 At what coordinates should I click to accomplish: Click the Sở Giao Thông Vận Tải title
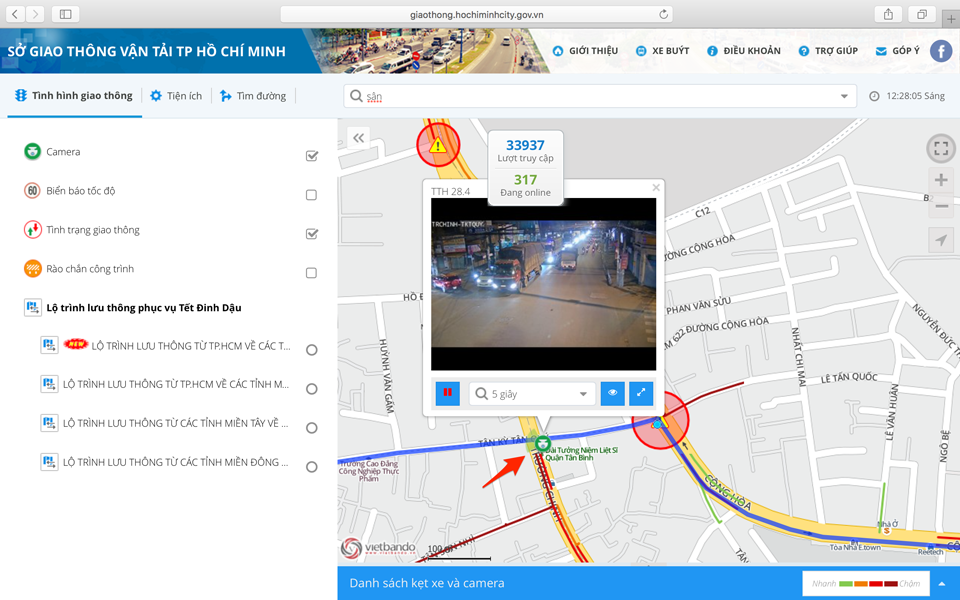pyautogui.click(x=146, y=51)
